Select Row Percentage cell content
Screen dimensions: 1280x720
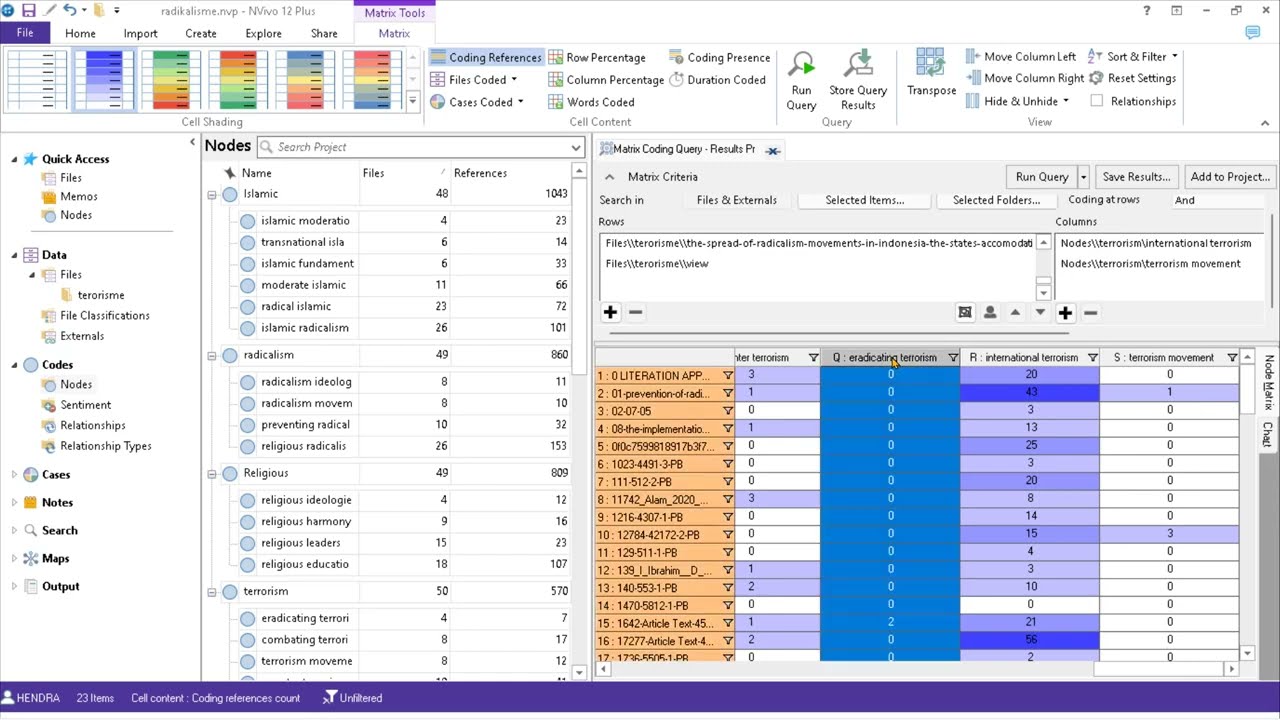(596, 58)
